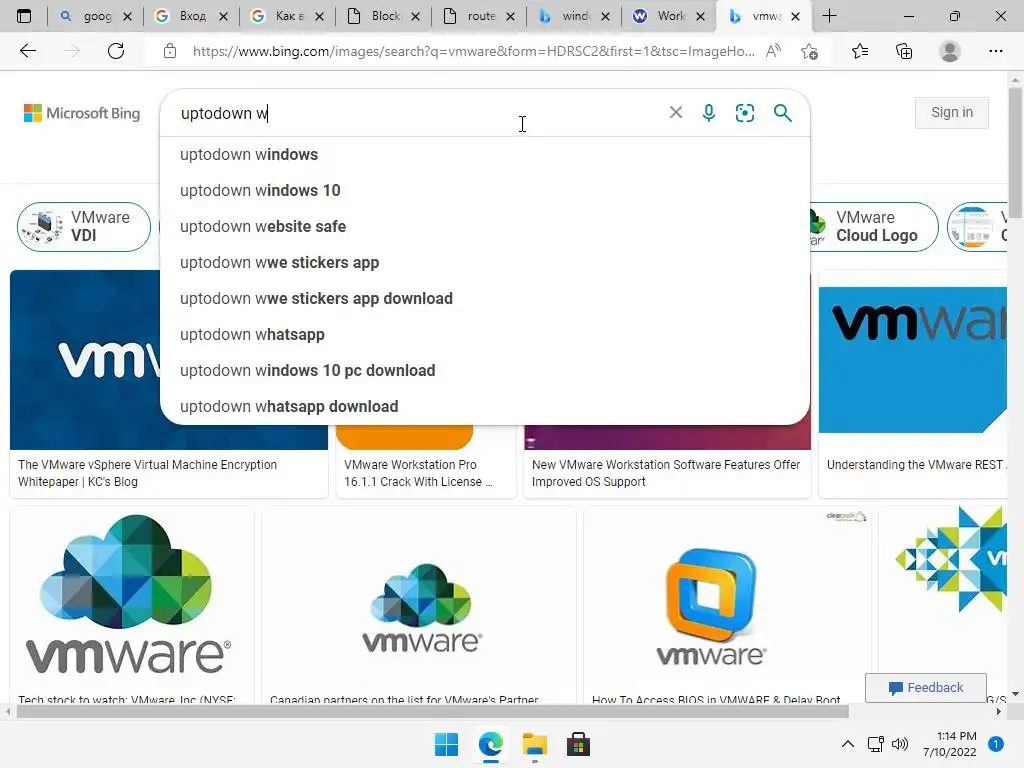Screen dimensions: 1024x768
Task: Click the Sign in button
Action: (x=952, y=112)
